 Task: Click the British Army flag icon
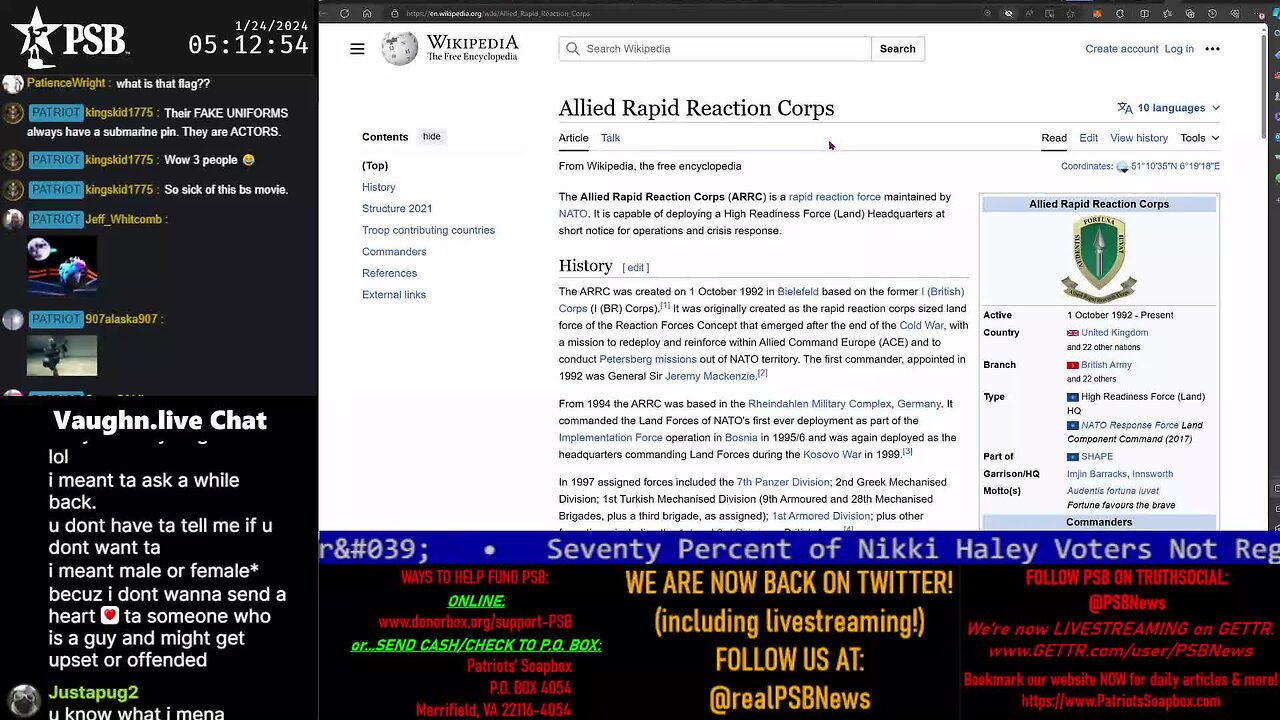(x=1073, y=365)
